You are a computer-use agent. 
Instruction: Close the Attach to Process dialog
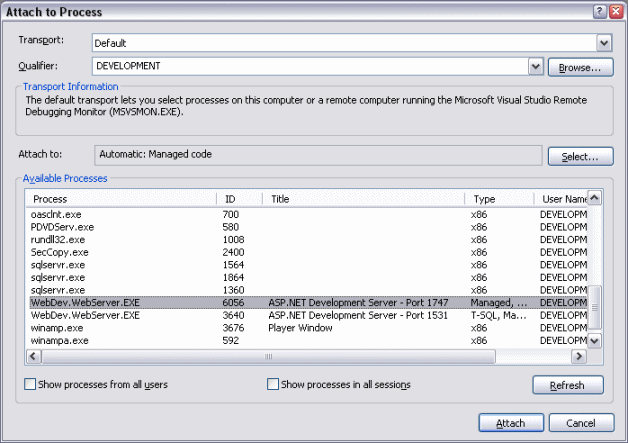coord(616,11)
